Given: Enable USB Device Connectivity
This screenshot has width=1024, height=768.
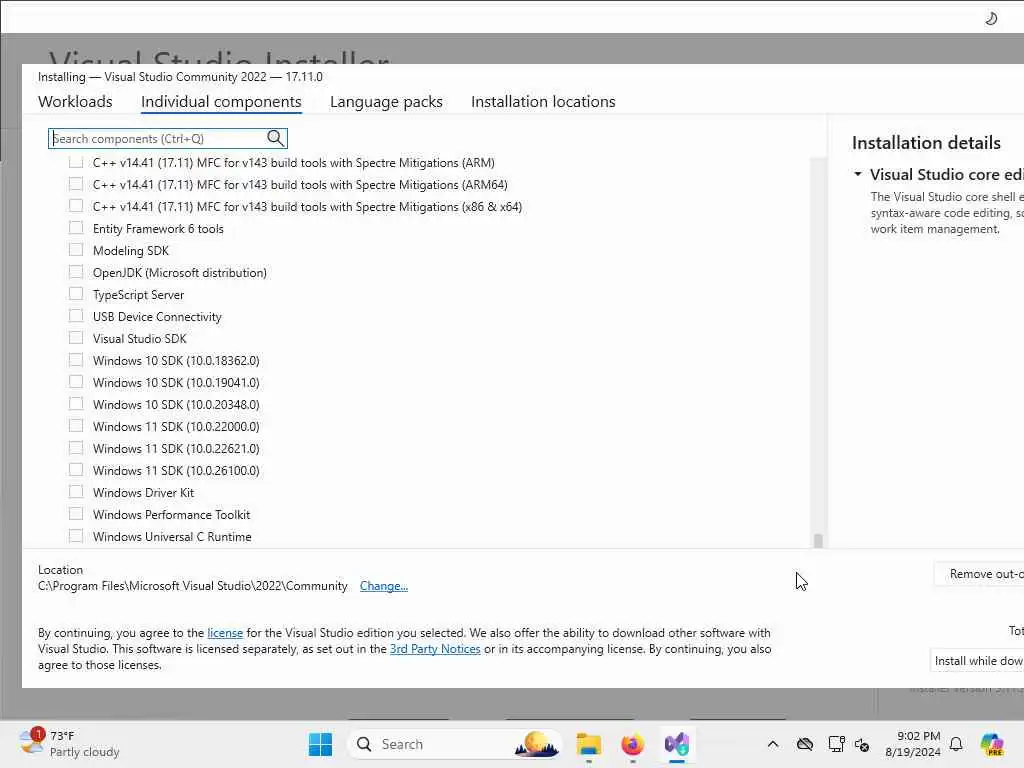Looking at the screenshot, I should tap(76, 316).
